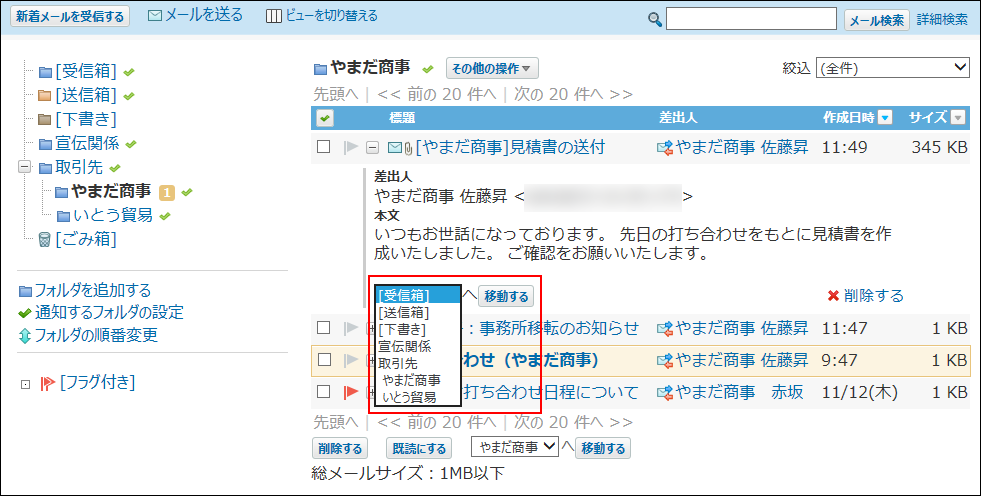Open the 絞込 (全件) filter dropdown
This screenshot has height=496, width=981.
point(892,68)
